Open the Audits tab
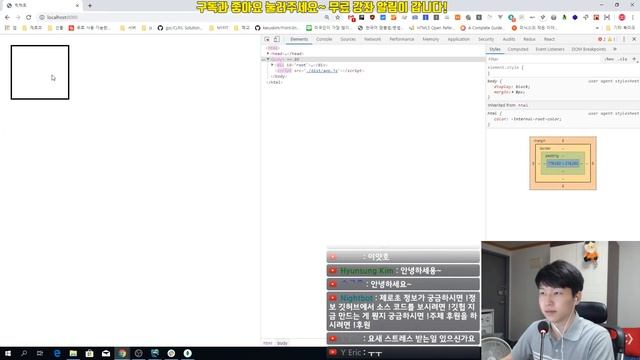This screenshot has height=360, width=640. 509,39
